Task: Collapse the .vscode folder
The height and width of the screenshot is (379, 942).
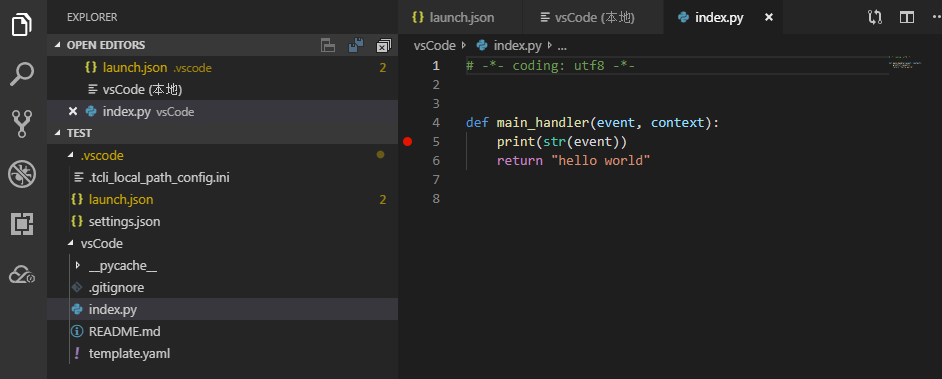Action: [x=72, y=156]
